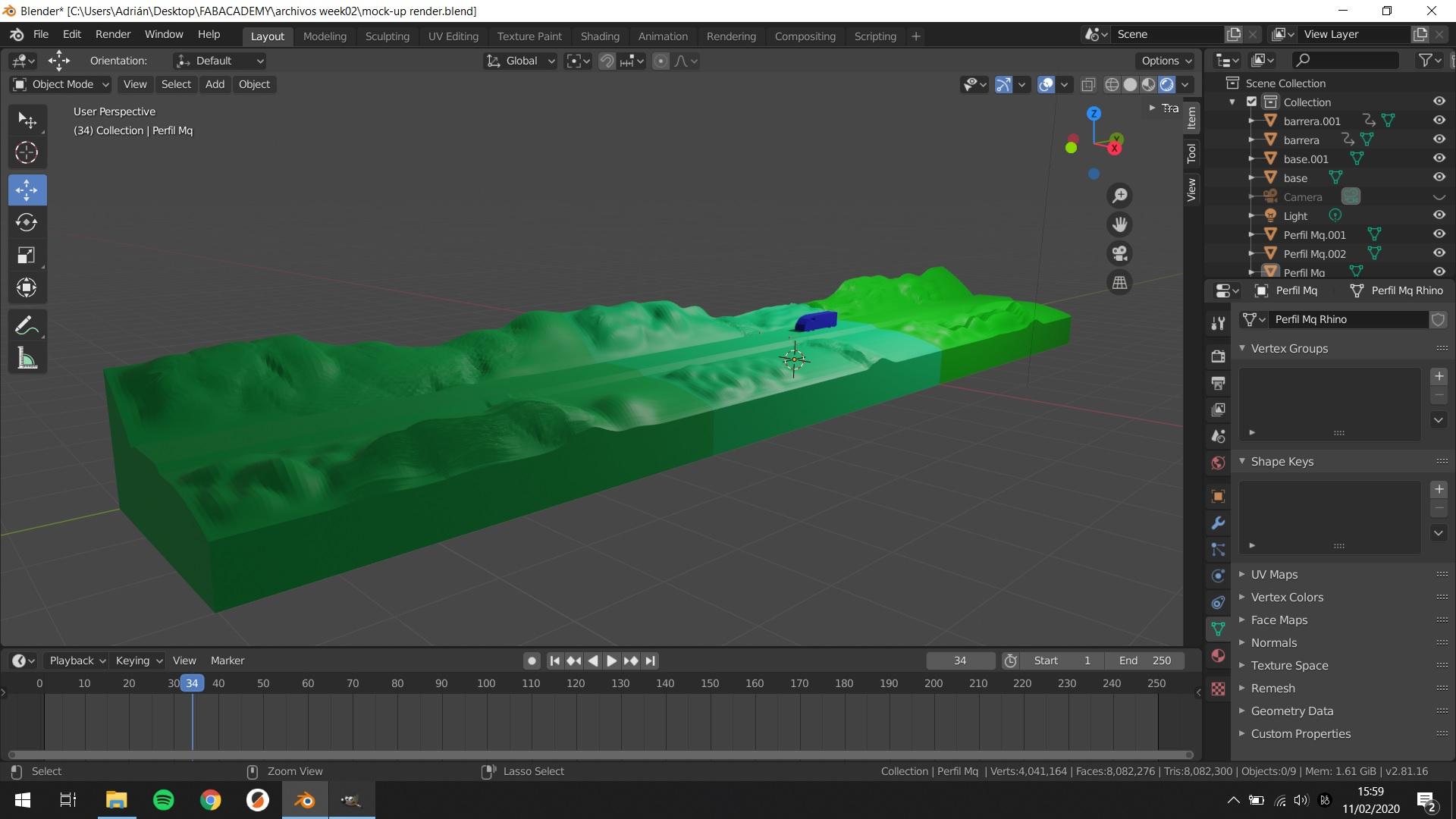Jump to the animation end frame

click(x=650, y=661)
